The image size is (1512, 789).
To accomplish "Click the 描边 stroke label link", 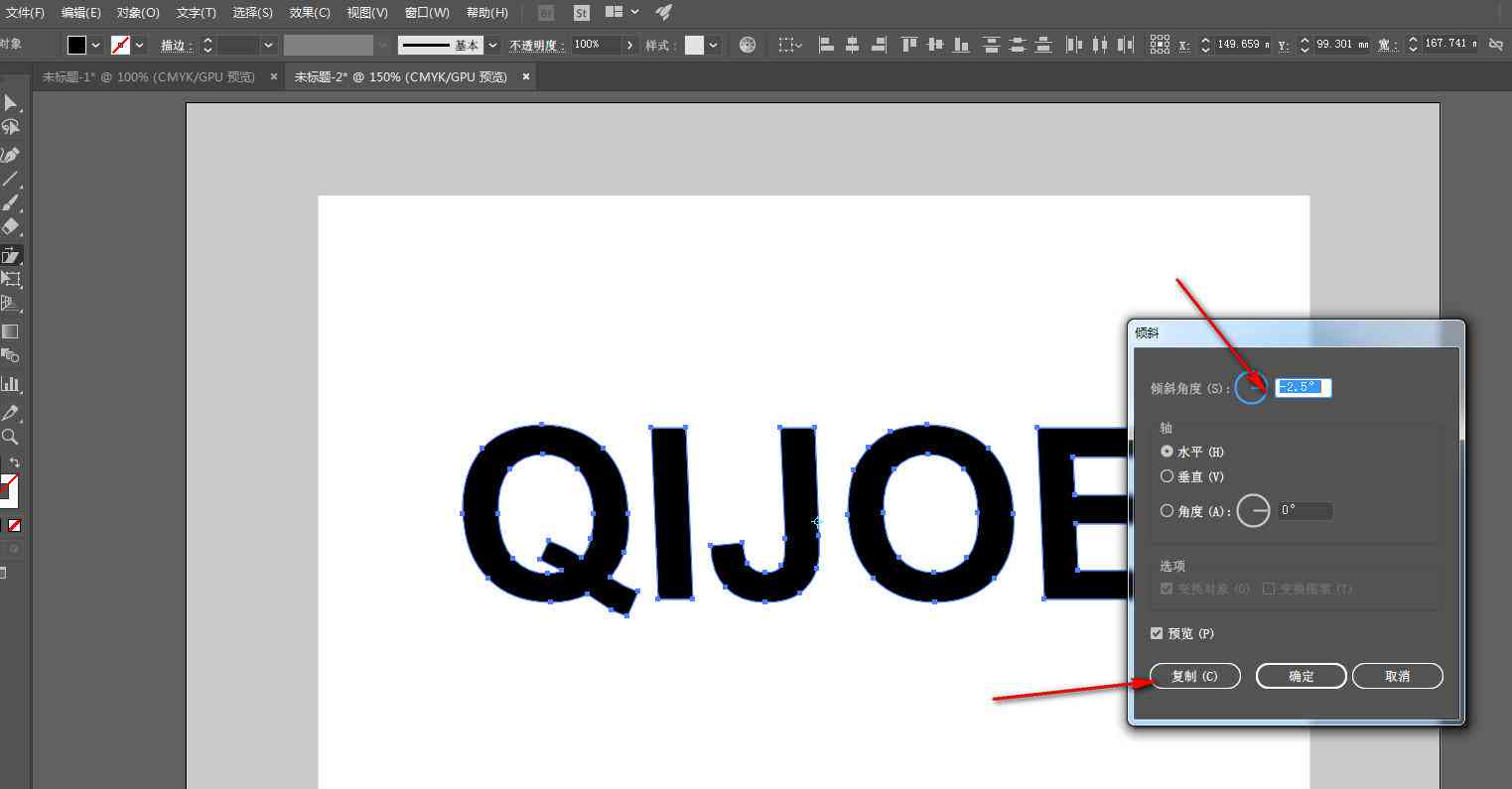I will click(x=177, y=46).
